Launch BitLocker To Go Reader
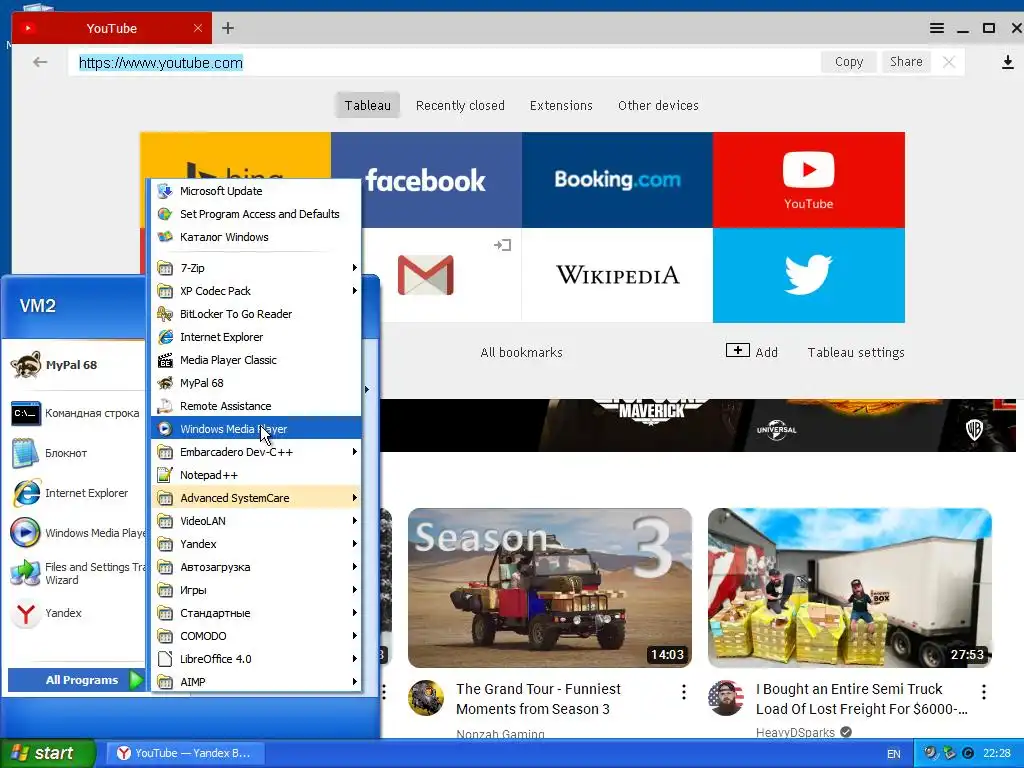Image resolution: width=1024 pixels, height=768 pixels. 256,314
